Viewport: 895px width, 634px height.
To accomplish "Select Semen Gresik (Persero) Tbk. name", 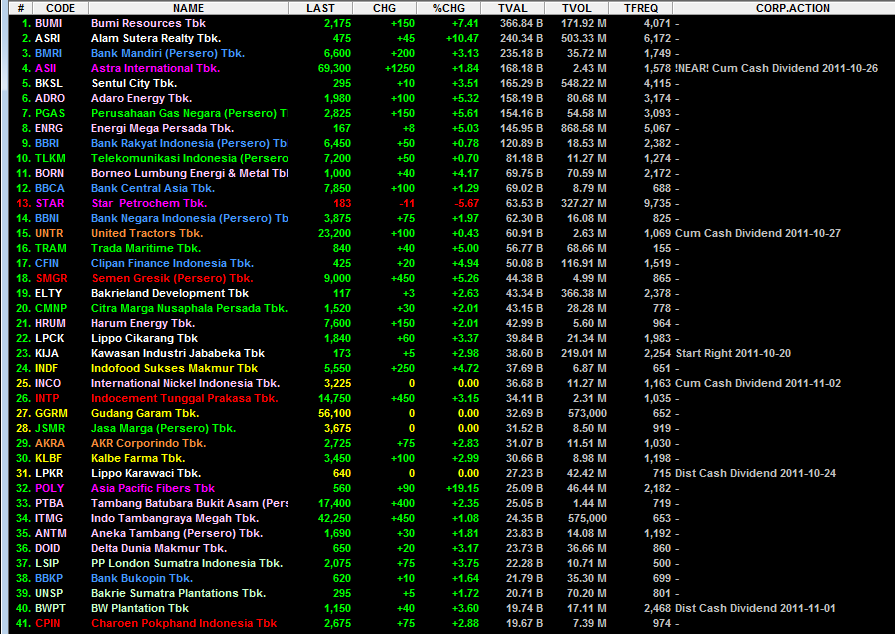I will [172, 278].
